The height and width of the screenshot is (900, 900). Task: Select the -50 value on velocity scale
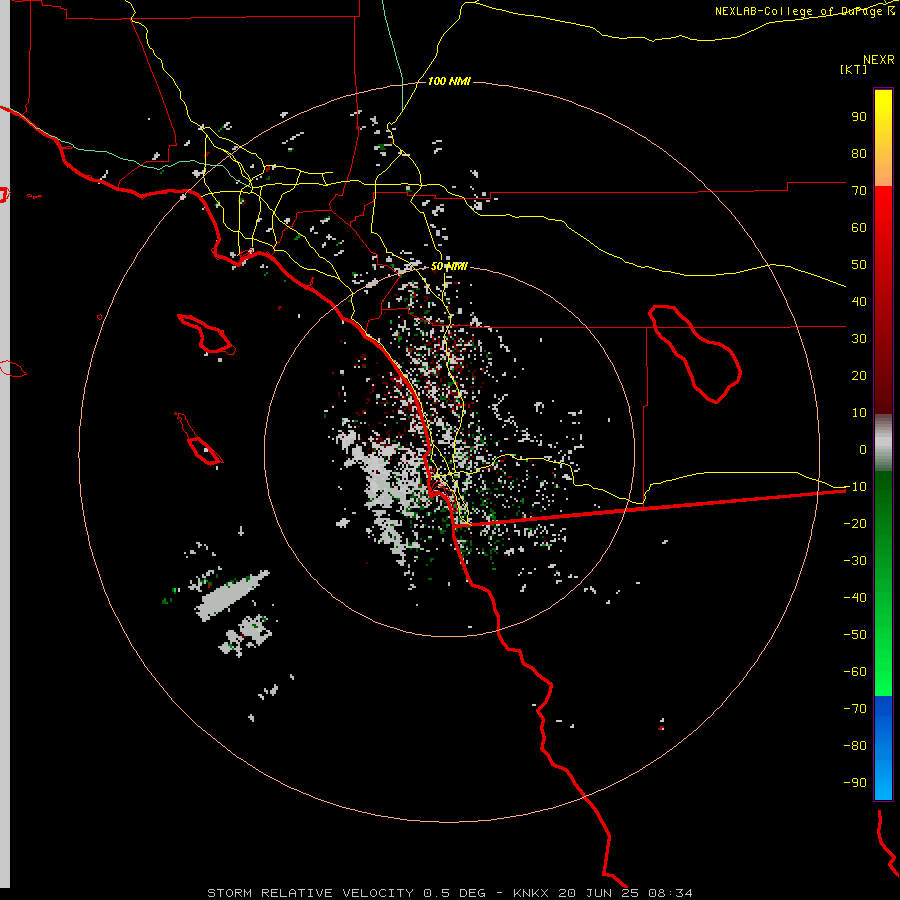[855, 634]
